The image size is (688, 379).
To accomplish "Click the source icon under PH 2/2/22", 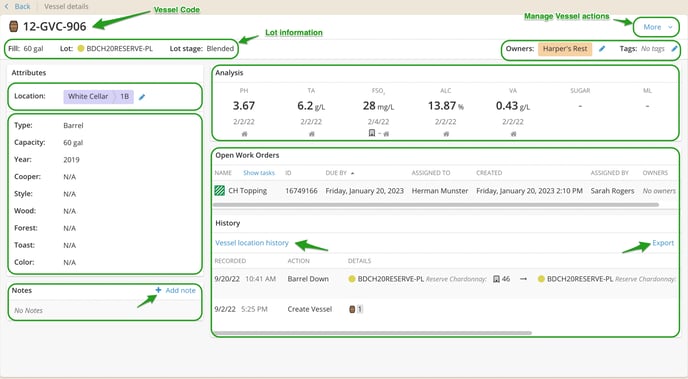I will (x=244, y=134).
